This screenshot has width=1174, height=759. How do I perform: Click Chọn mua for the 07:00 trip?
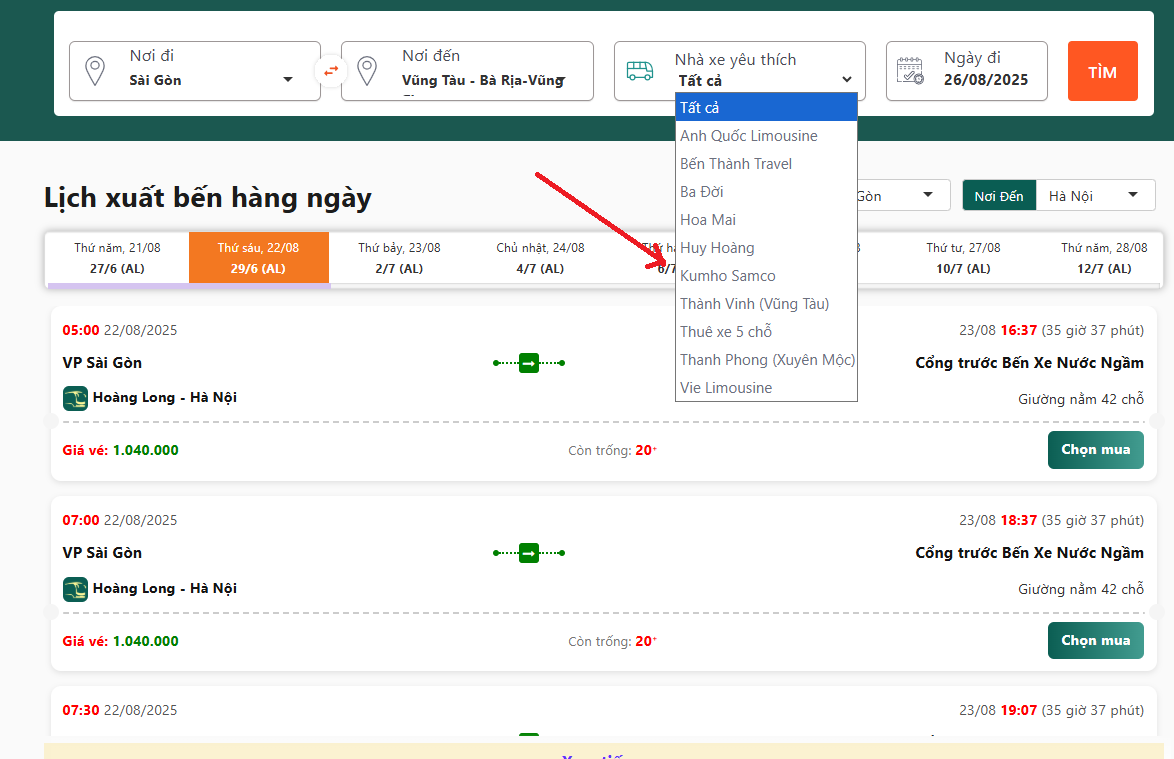tap(1095, 641)
